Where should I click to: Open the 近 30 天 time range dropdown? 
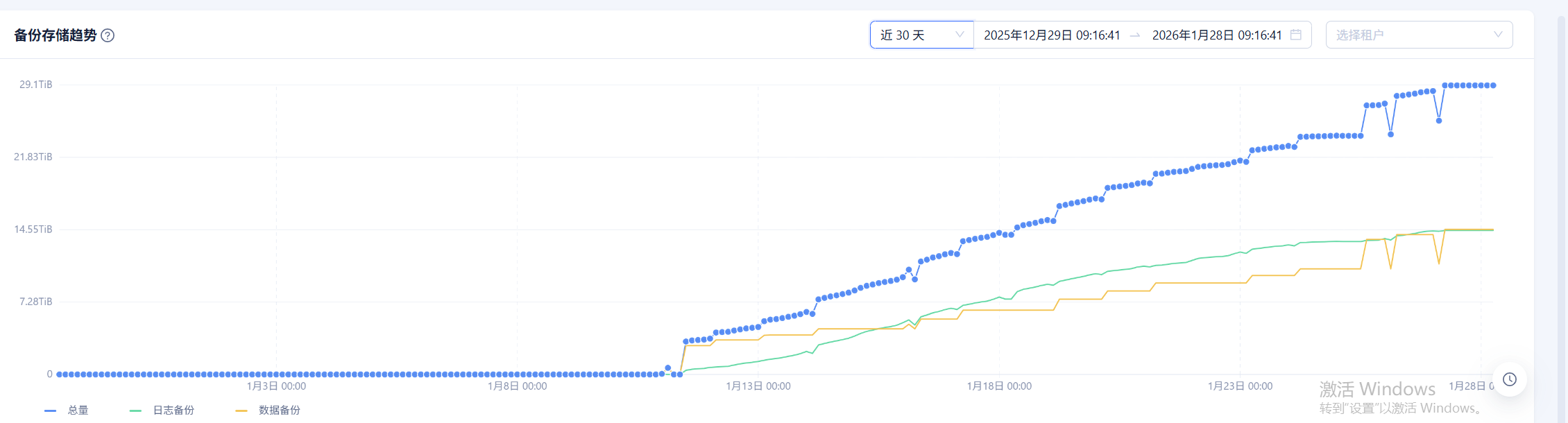click(914, 35)
